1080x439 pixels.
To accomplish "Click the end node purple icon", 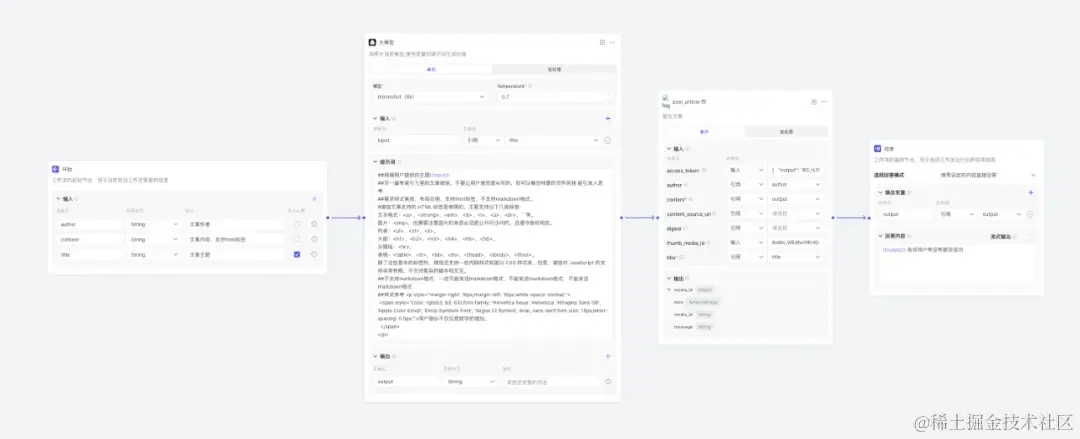I will [878, 148].
